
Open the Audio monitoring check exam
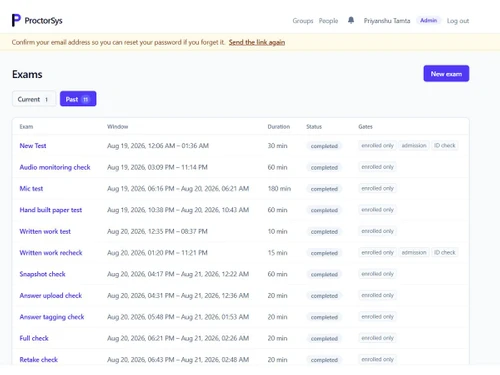[55, 167]
